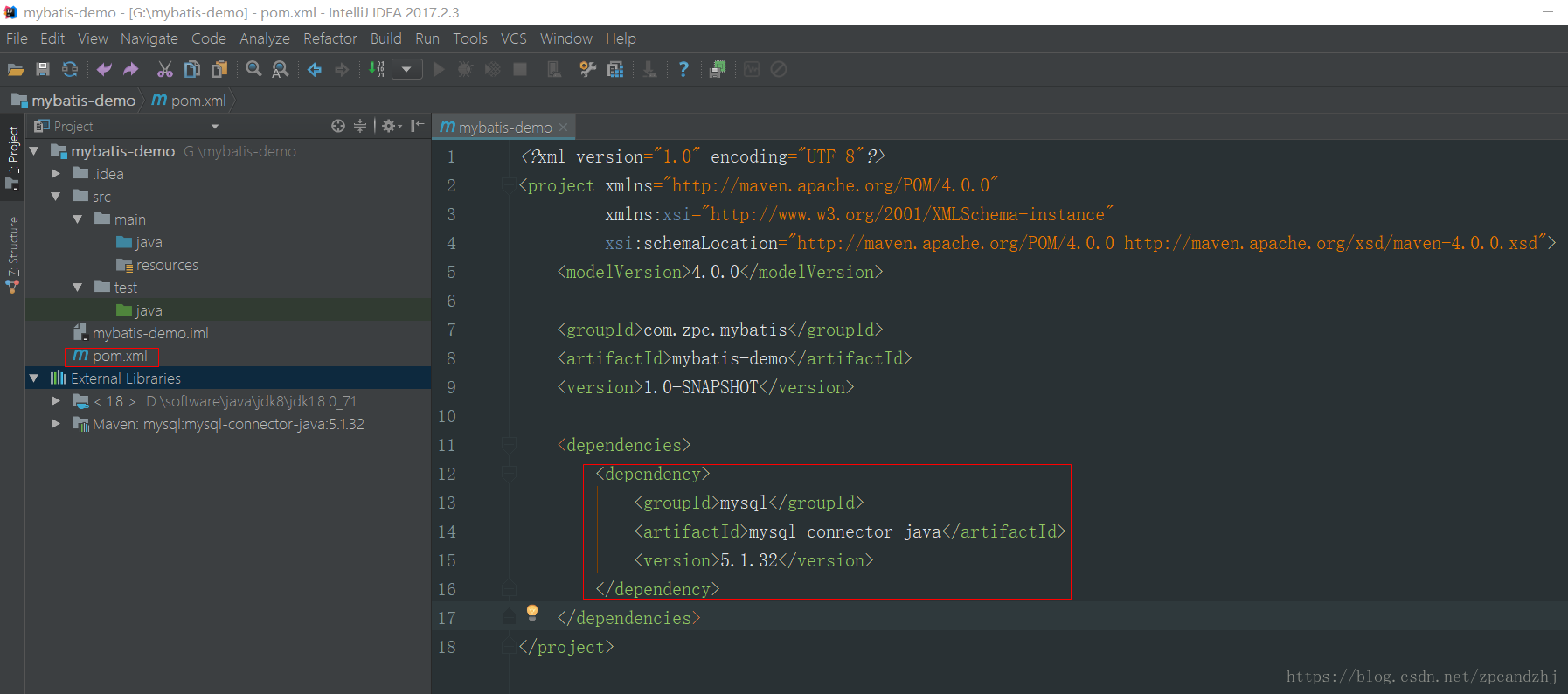Click the Debug bug icon

465,69
